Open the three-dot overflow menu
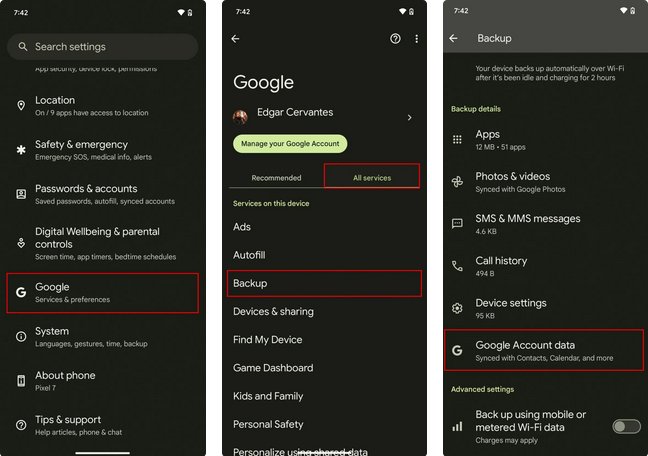Screen dimensions: 648x456 (417, 39)
